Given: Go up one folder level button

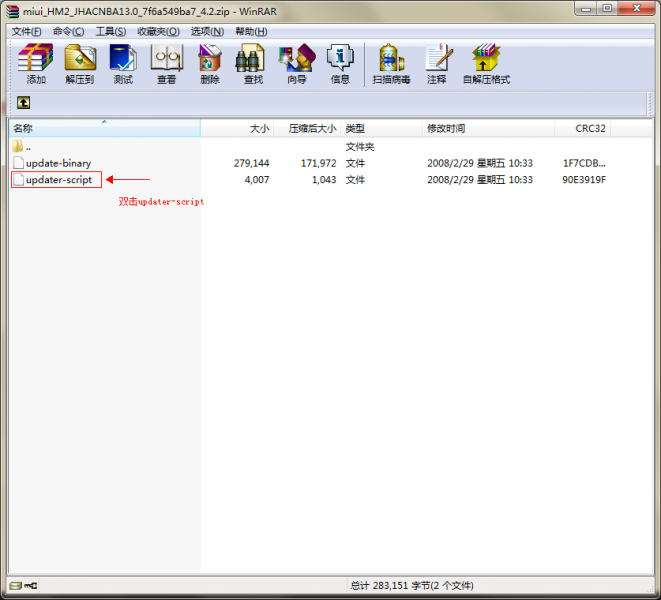Looking at the screenshot, I should (23, 102).
